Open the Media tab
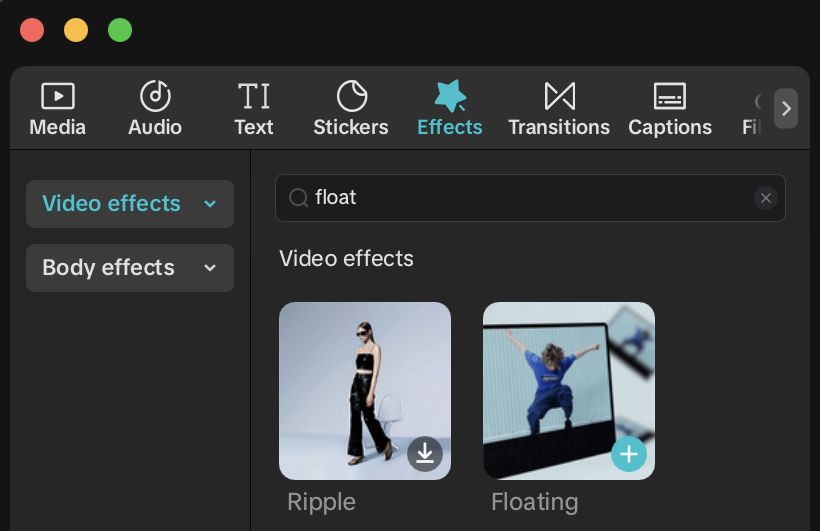The image size is (820, 531). [57, 109]
